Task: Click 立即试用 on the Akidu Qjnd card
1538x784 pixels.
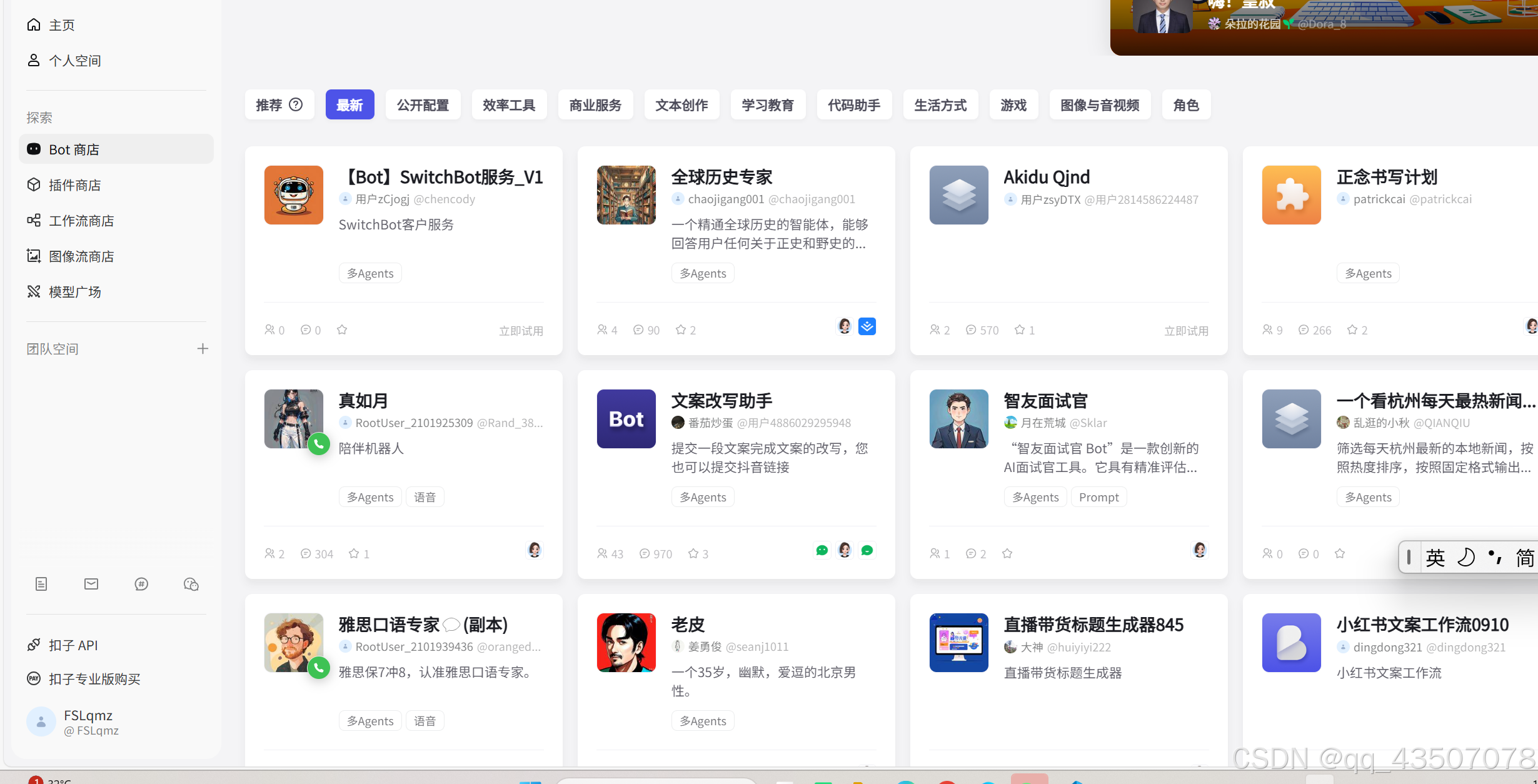Action: click(x=1186, y=331)
